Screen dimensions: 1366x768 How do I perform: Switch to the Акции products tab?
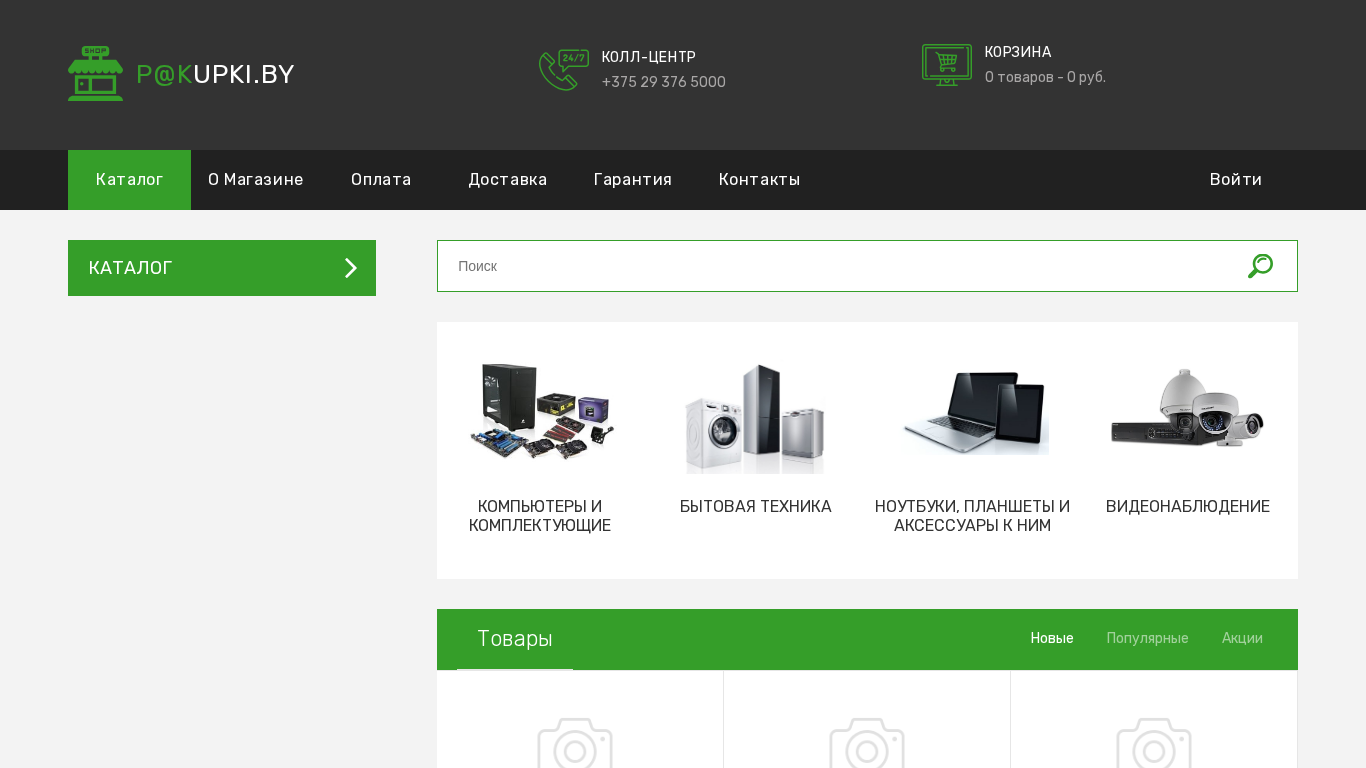point(1242,638)
